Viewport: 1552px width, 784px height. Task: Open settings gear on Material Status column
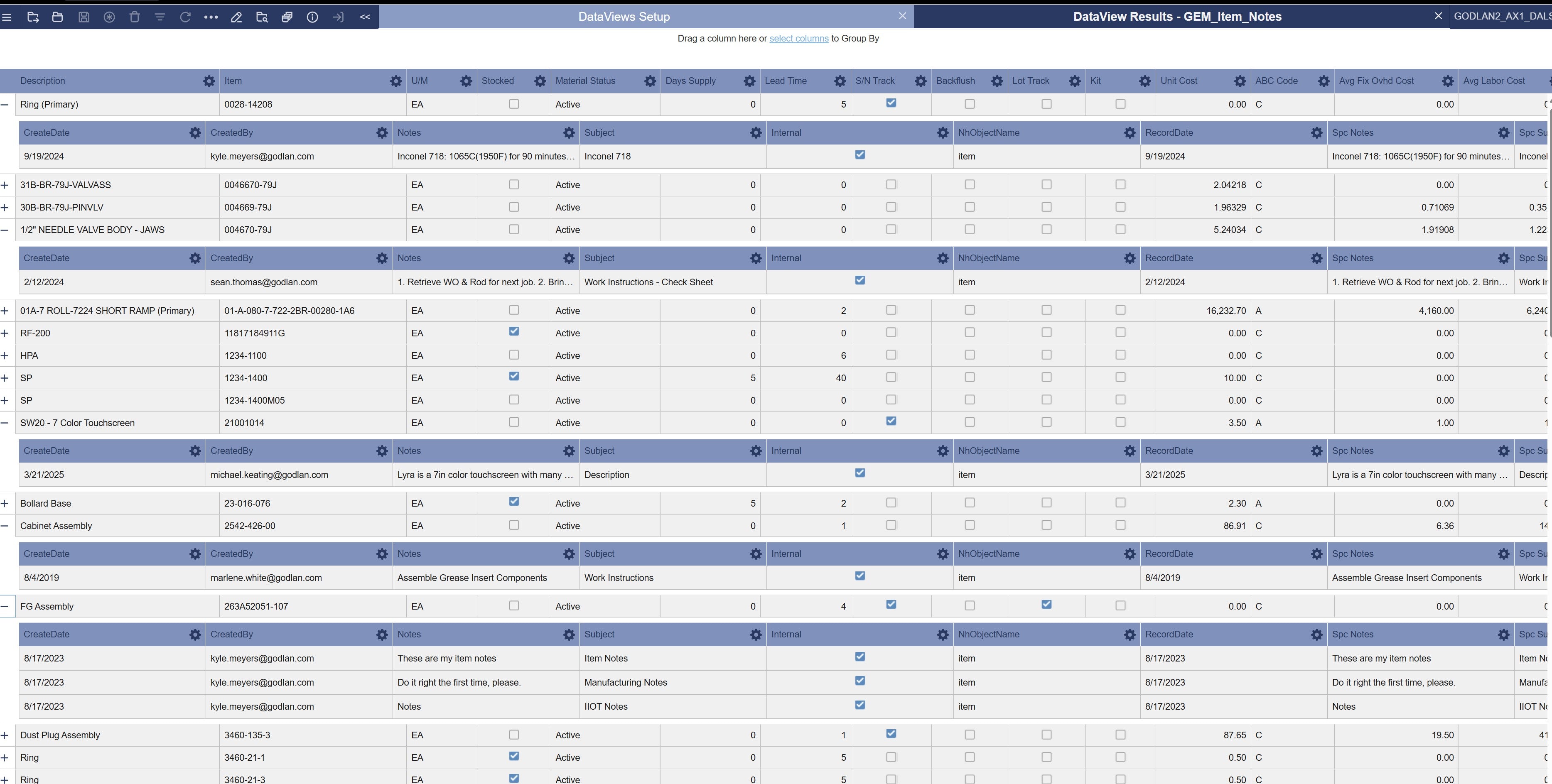(x=649, y=81)
